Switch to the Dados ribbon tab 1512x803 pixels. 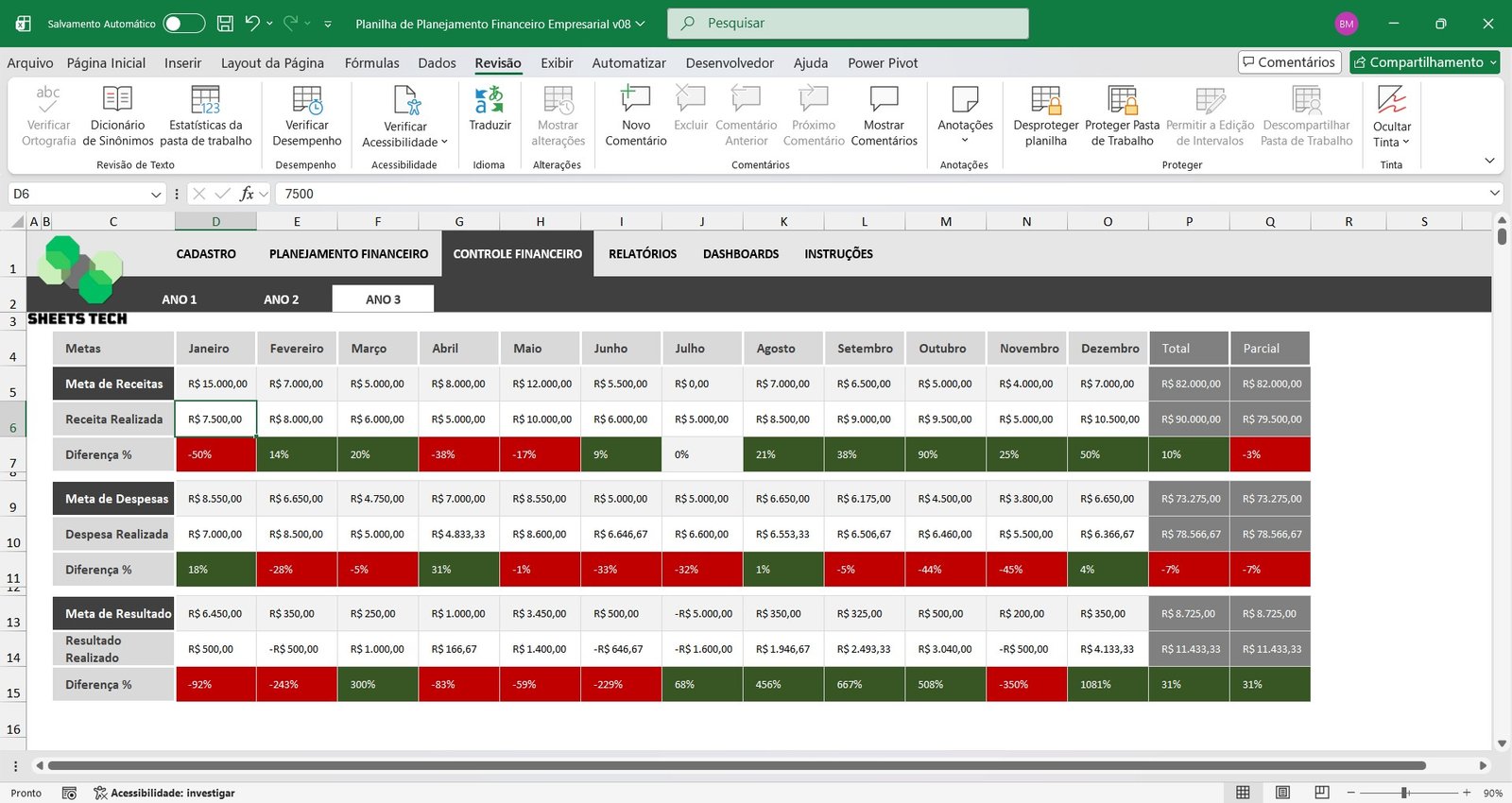click(x=437, y=63)
